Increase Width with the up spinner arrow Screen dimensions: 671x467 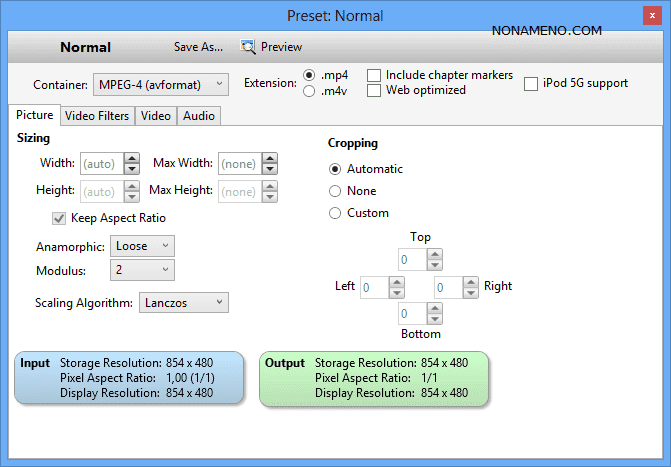pos(132,158)
